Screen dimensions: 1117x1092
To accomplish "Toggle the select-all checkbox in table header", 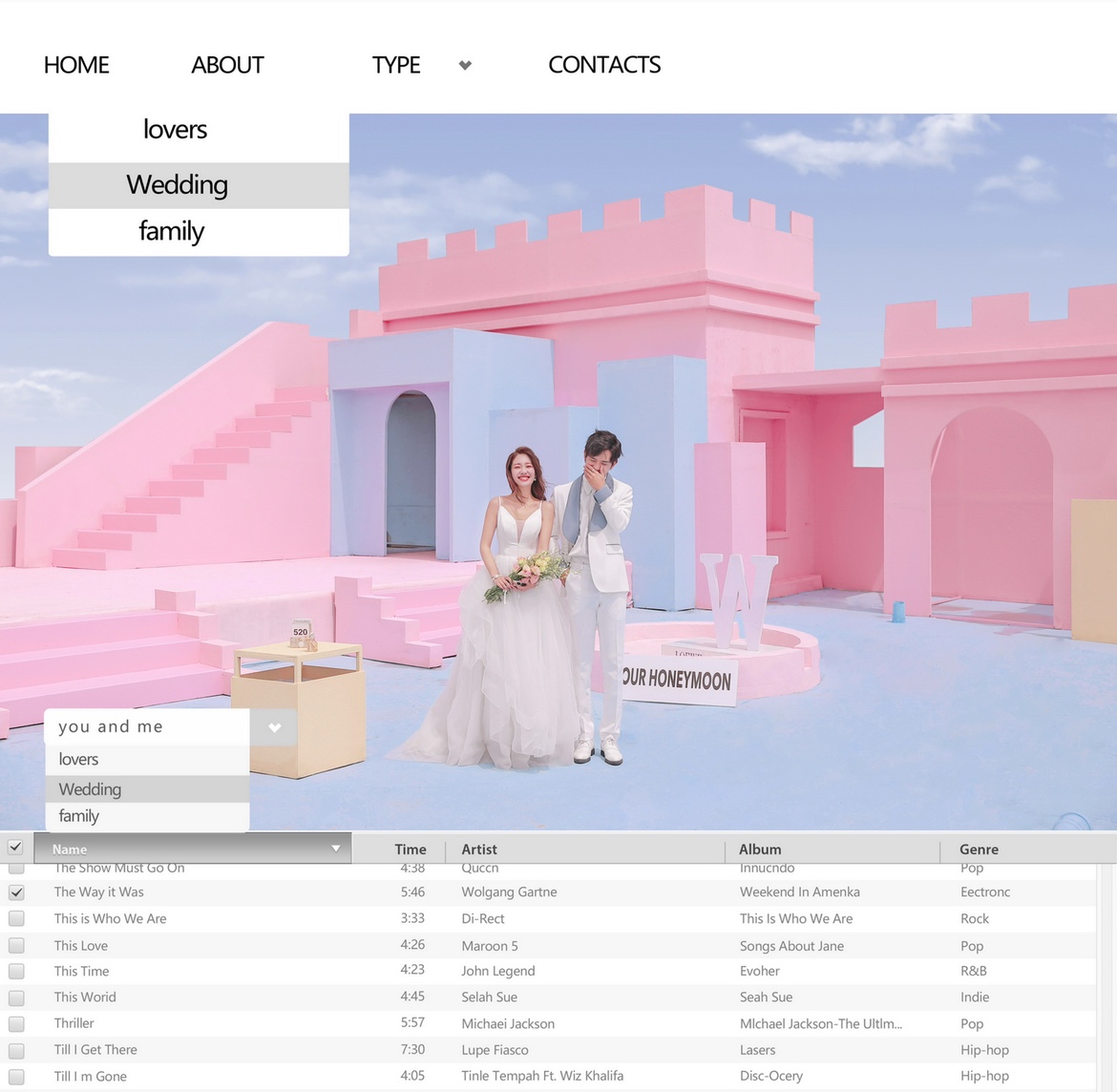I will [15, 847].
